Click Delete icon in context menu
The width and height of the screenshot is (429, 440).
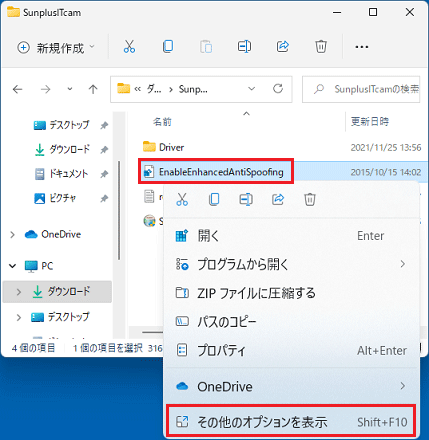coord(310,199)
